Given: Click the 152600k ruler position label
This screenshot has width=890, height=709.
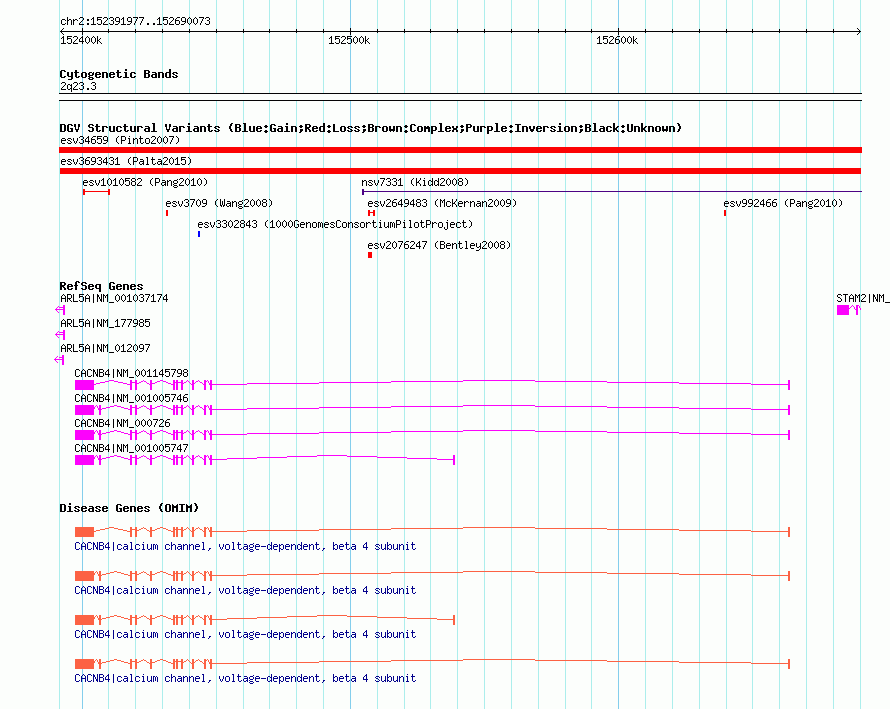Looking at the screenshot, I should click(617, 40).
